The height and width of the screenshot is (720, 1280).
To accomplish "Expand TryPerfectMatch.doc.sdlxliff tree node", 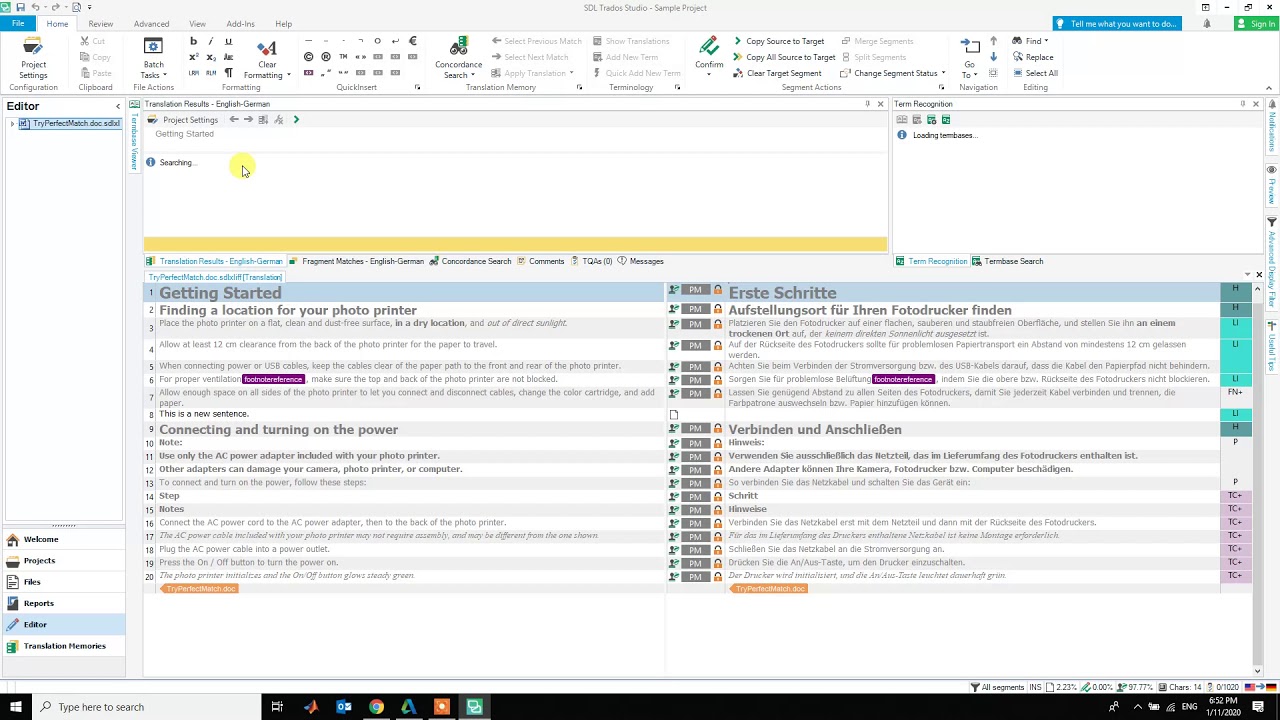I will click(12, 124).
